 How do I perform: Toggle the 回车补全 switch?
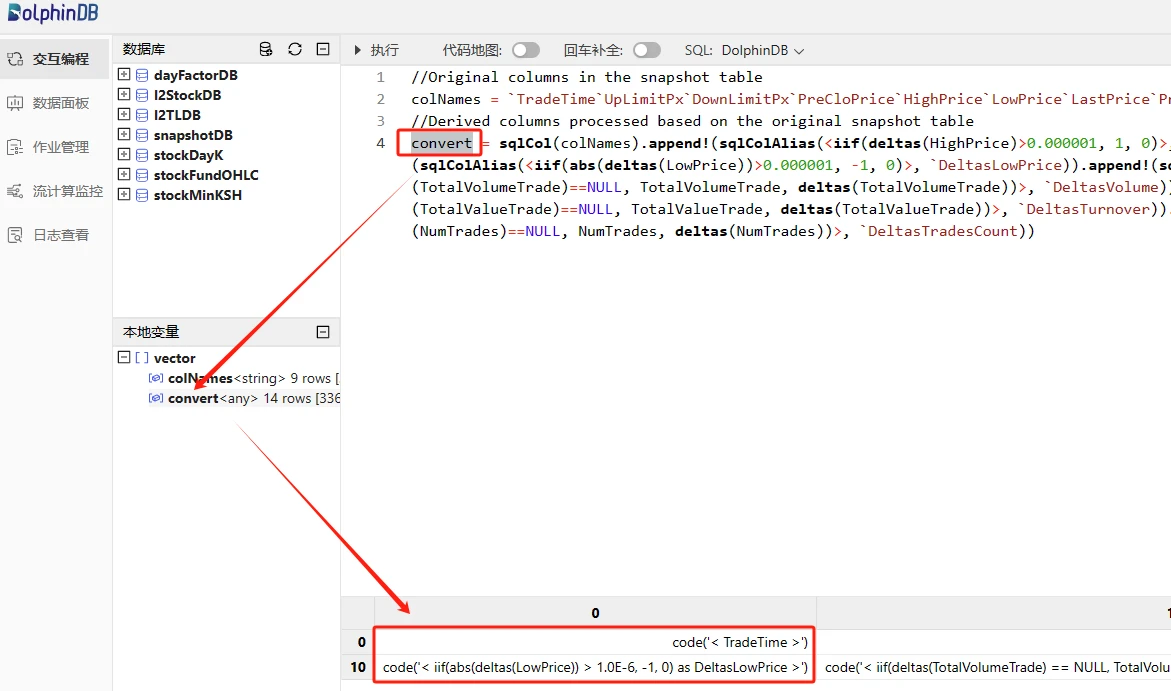pyautogui.click(x=646, y=50)
